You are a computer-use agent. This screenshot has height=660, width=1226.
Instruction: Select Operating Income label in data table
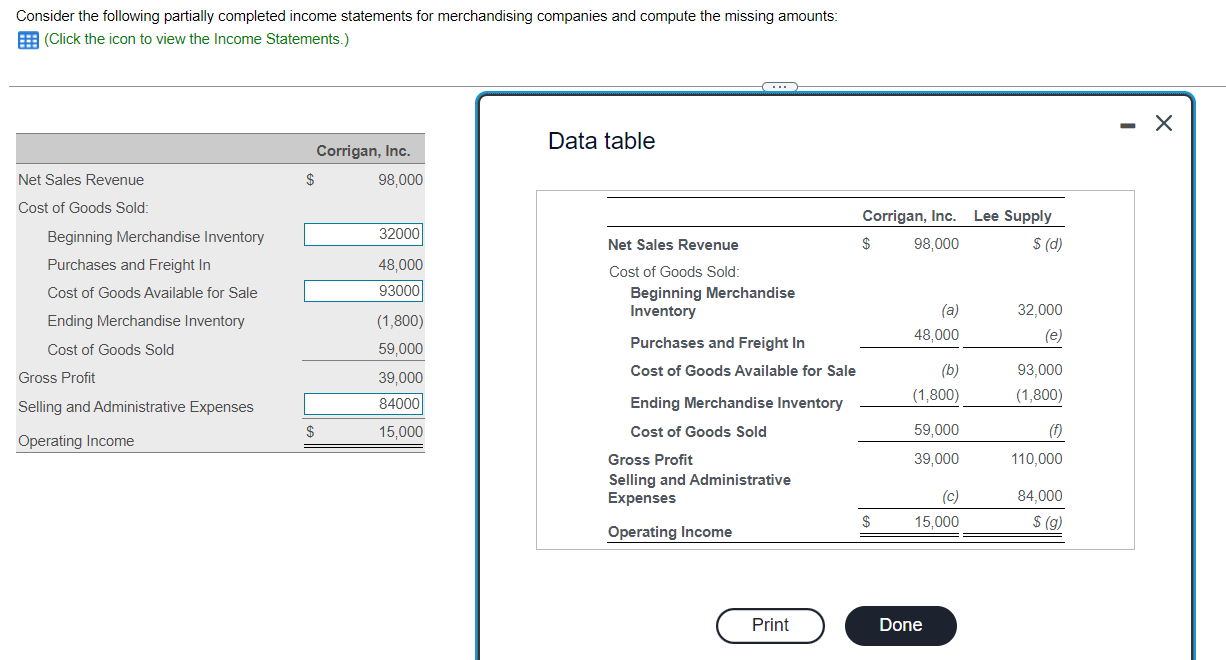670,532
